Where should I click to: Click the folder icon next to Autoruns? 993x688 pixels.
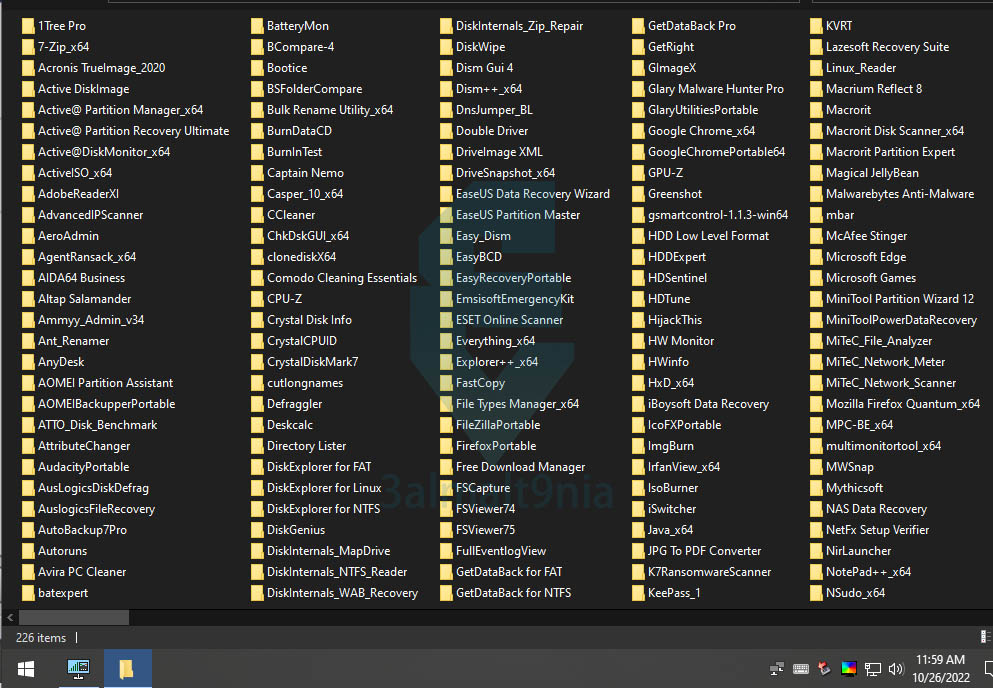coord(28,551)
